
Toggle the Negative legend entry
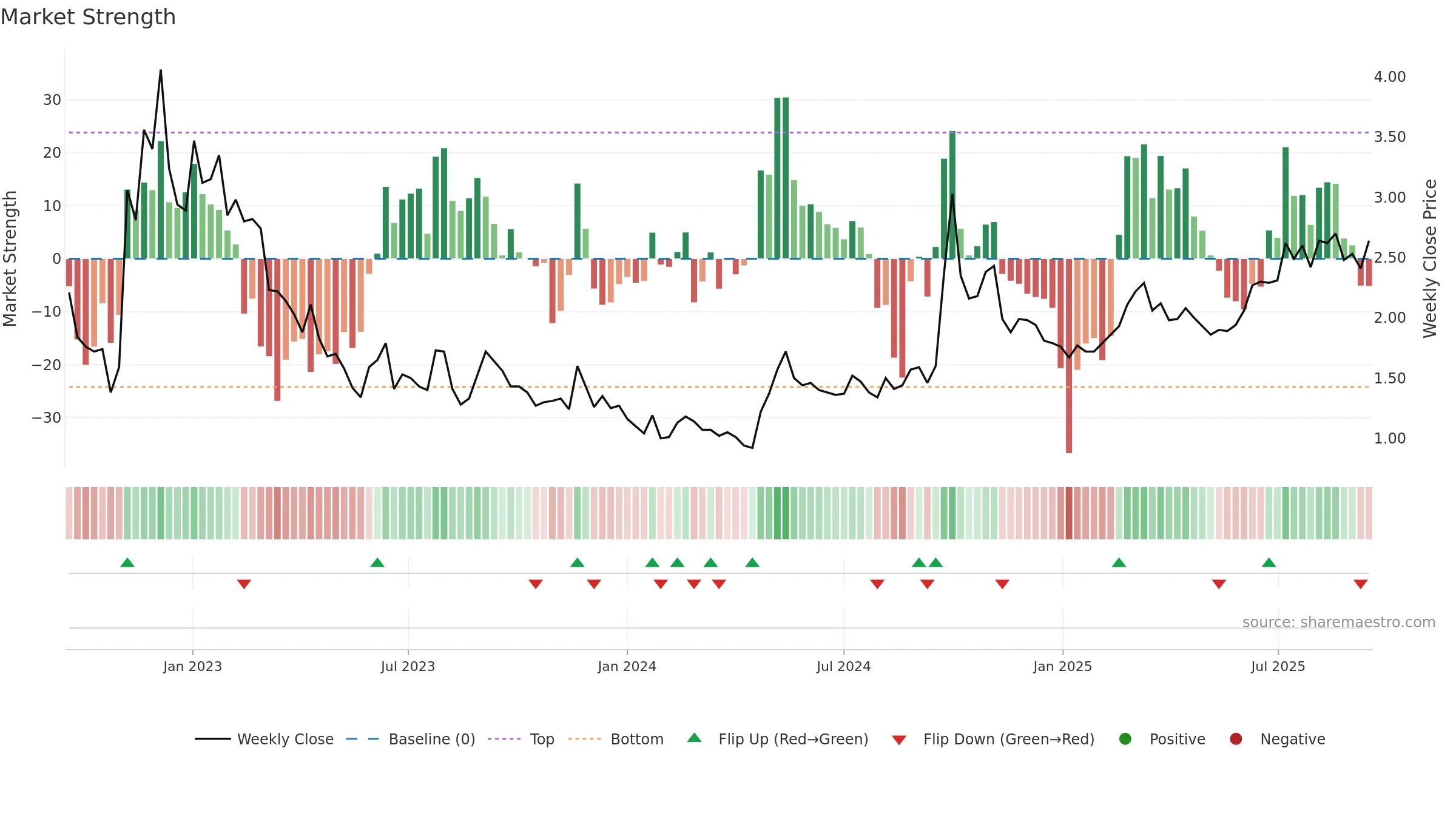[x=1277, y=739]
